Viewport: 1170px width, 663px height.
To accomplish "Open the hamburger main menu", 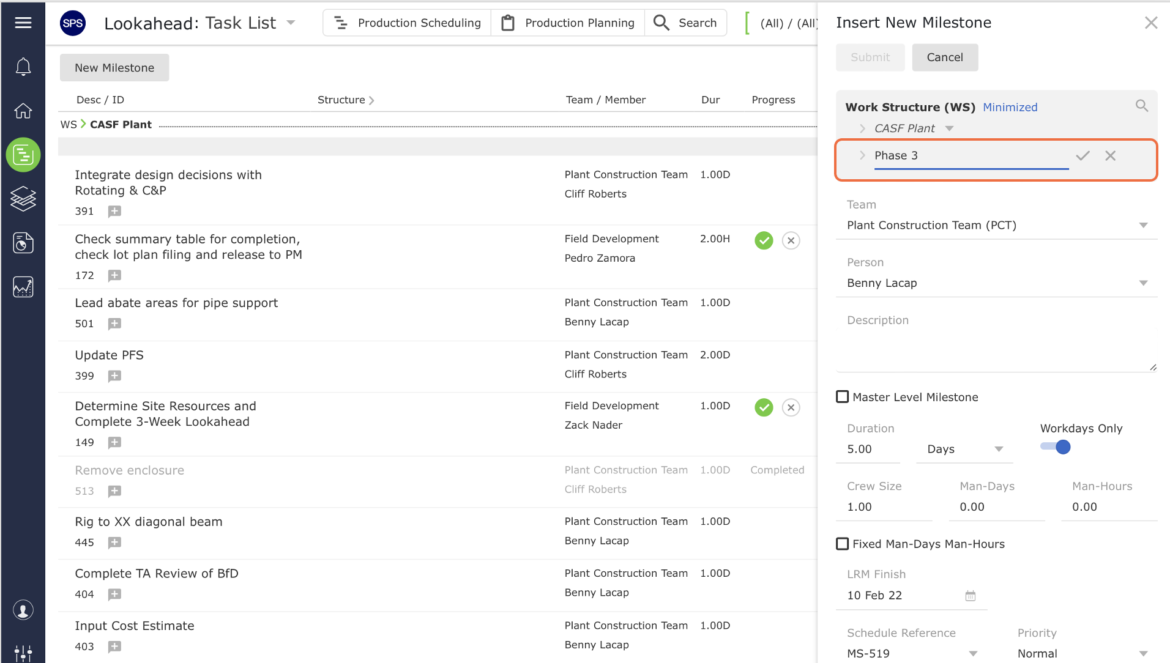I will coord(23,22).
